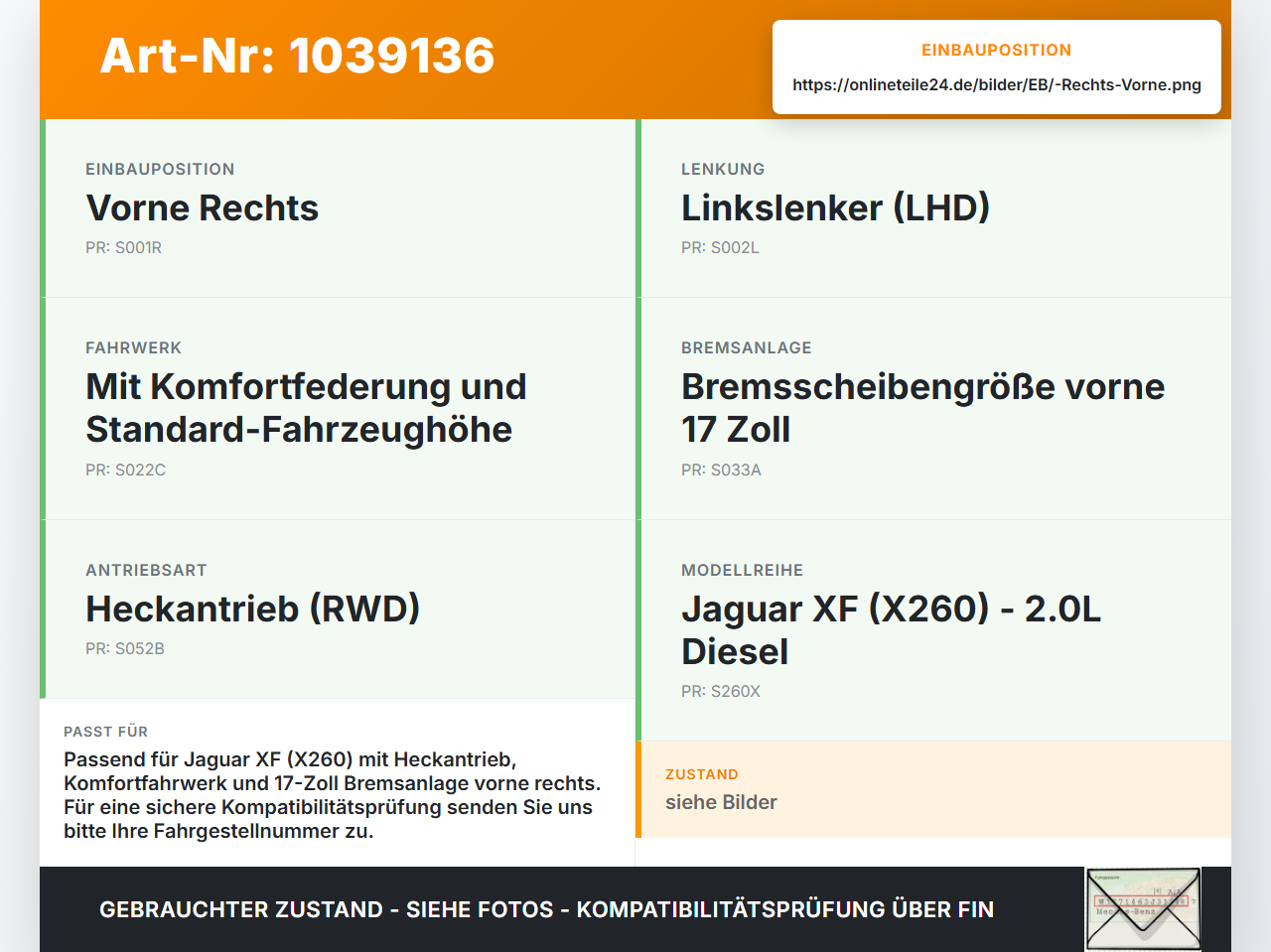Click the PR: S260X code

[721, 691]
